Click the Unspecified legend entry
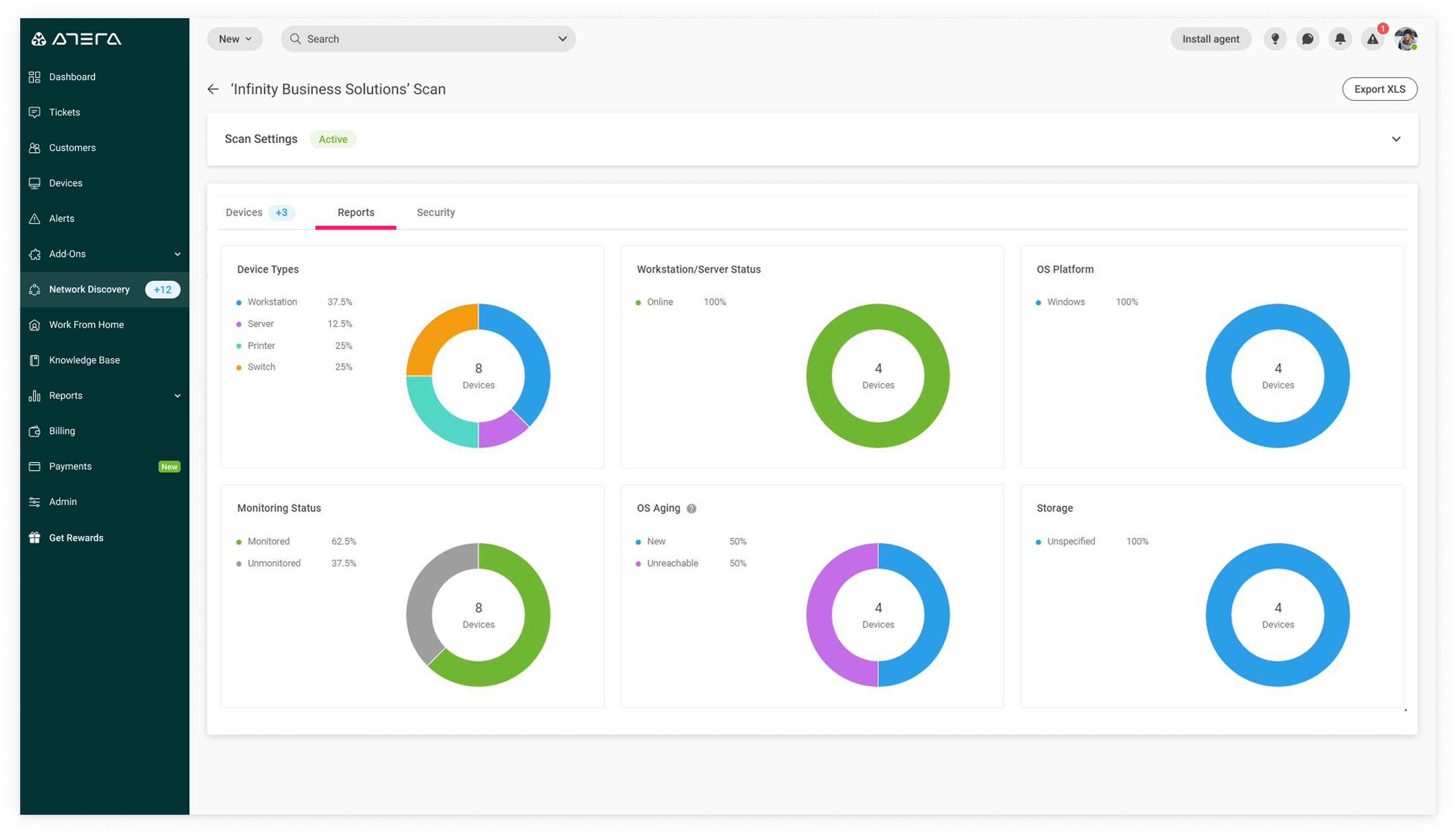The image size is (1456, 837). click(1091, 541)
